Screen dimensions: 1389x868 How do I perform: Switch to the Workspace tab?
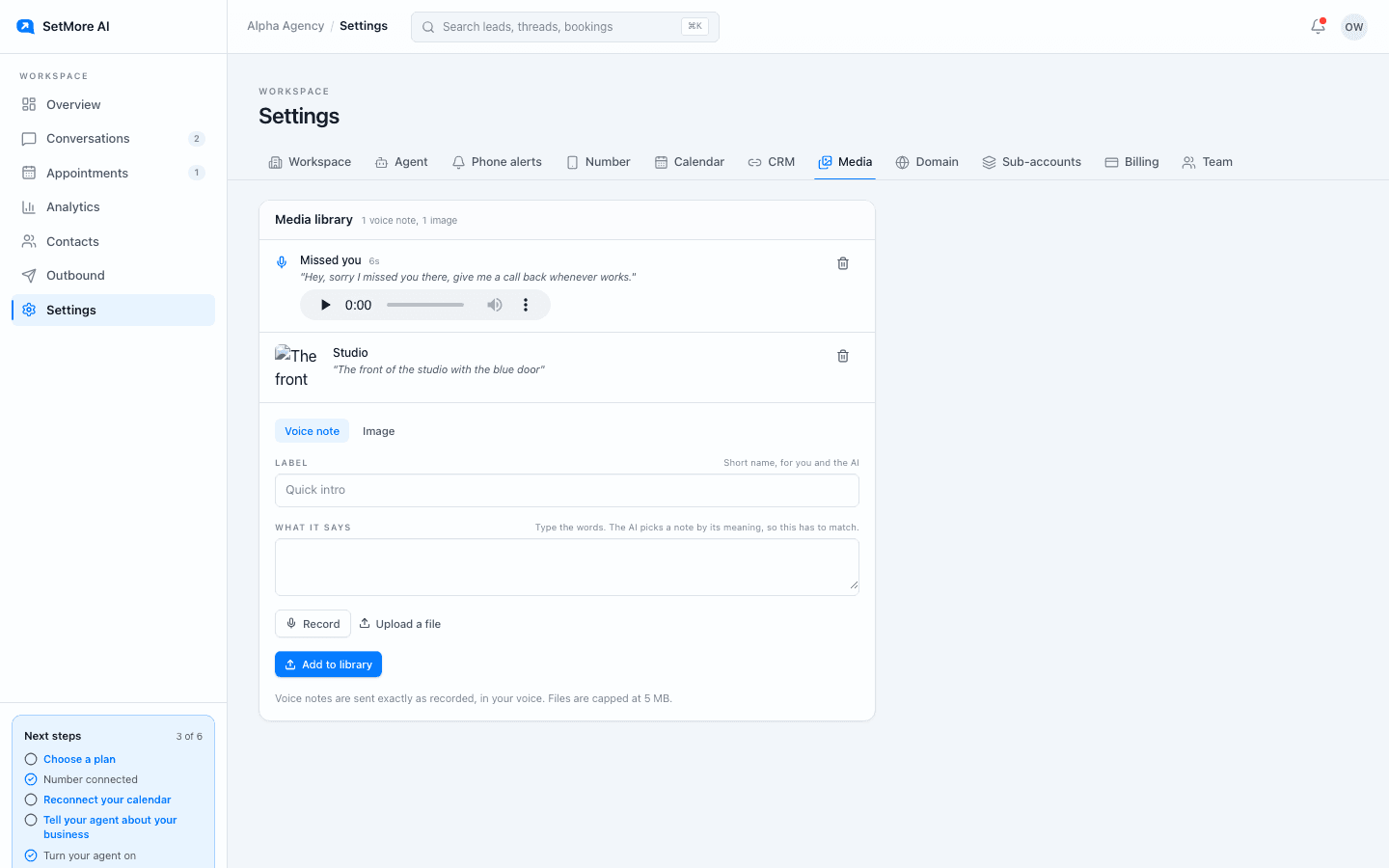(310, 162)
